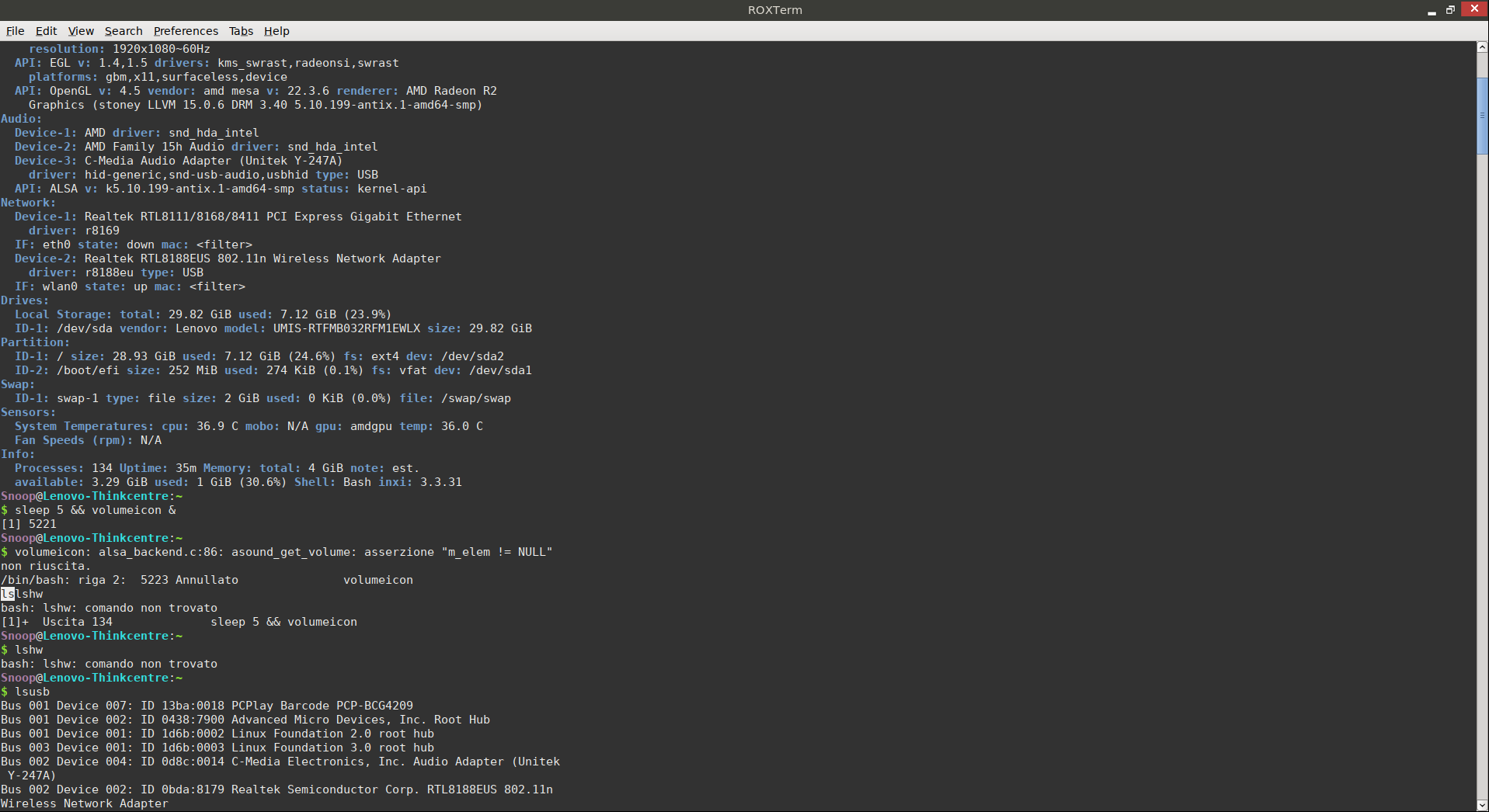Click 'asound_get_volume' in the error message
The image size is (1489, 812).
coord(290,552)
